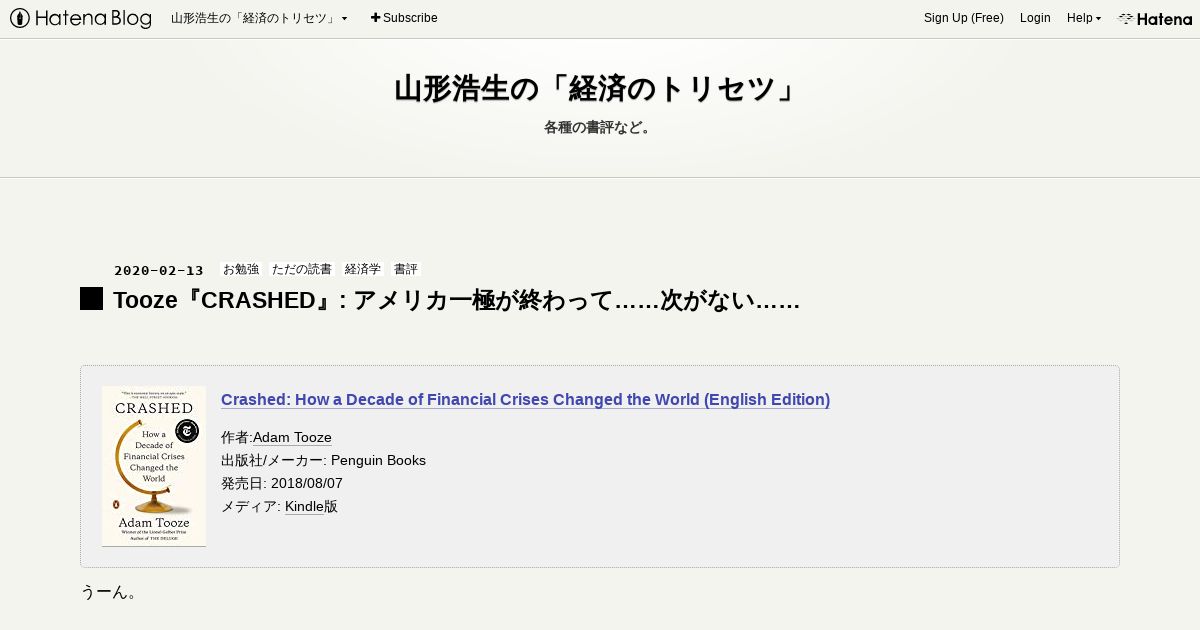Open author Adam Tooze link
This screenshot has height=630, width=1200.
point(292,437)
